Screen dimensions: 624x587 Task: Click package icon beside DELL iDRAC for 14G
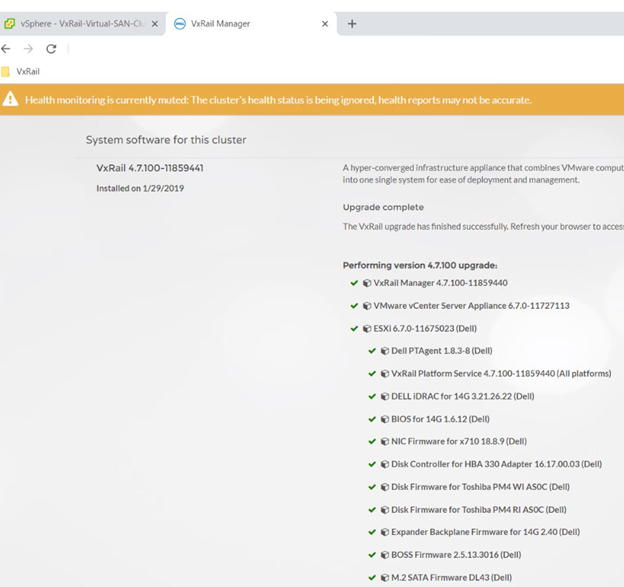click(x=385, y=396)
